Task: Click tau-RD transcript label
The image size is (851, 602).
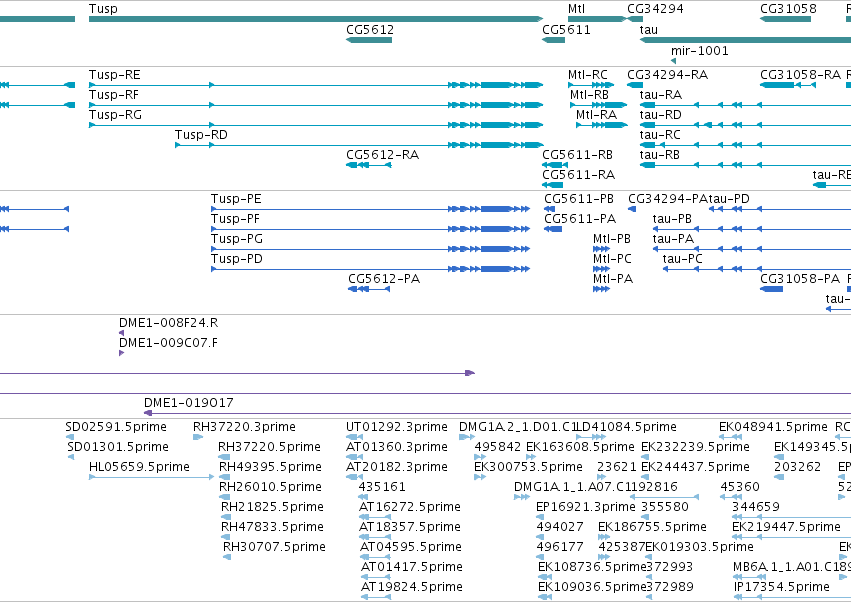Action: coord(661,115)
